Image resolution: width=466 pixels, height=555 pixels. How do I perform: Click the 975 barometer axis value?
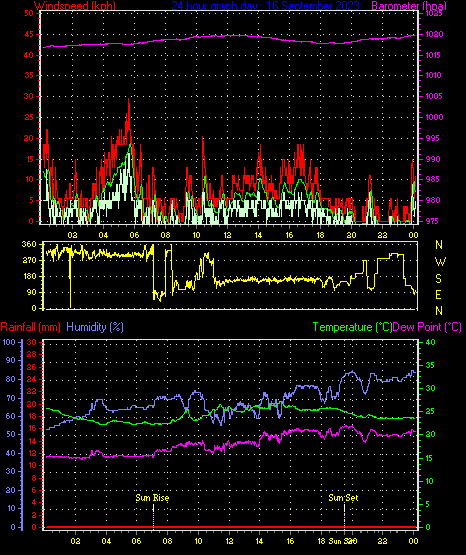(x=432, y=221)
